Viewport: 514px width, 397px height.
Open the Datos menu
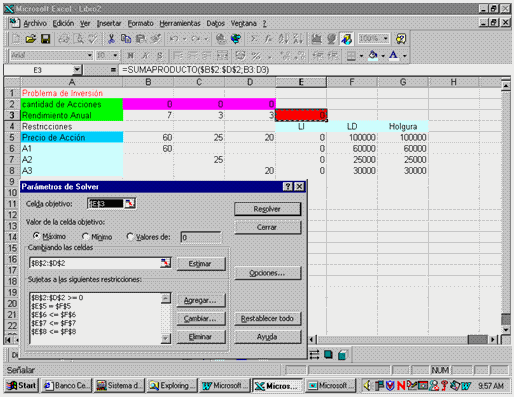[x=215, y=23]
